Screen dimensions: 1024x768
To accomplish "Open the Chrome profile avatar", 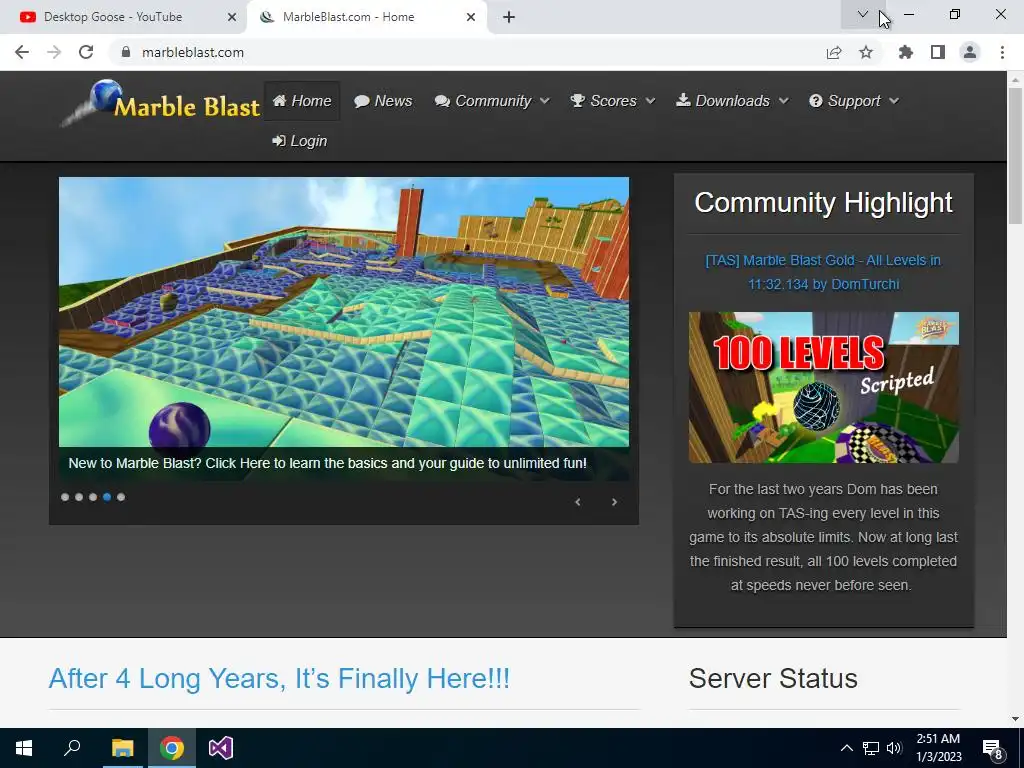I will point(970,52).
